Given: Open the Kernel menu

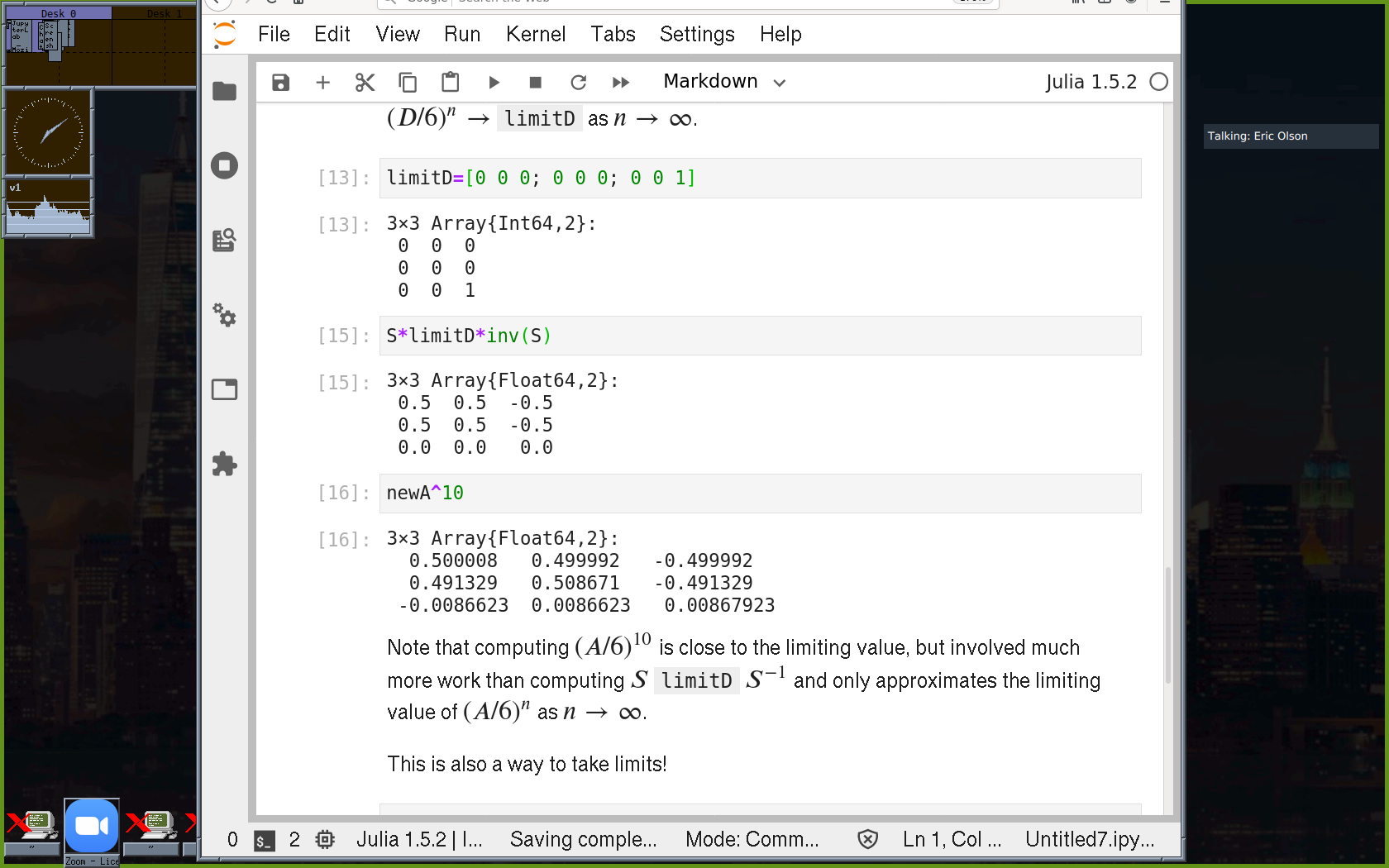Looking at the screenshot, I should pos(535,34).
